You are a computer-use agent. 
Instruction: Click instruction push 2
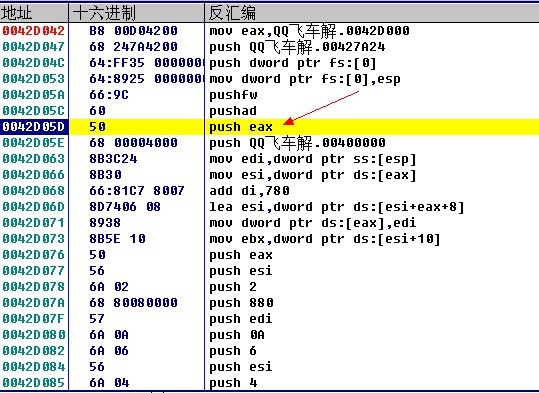tap(233, 287)
